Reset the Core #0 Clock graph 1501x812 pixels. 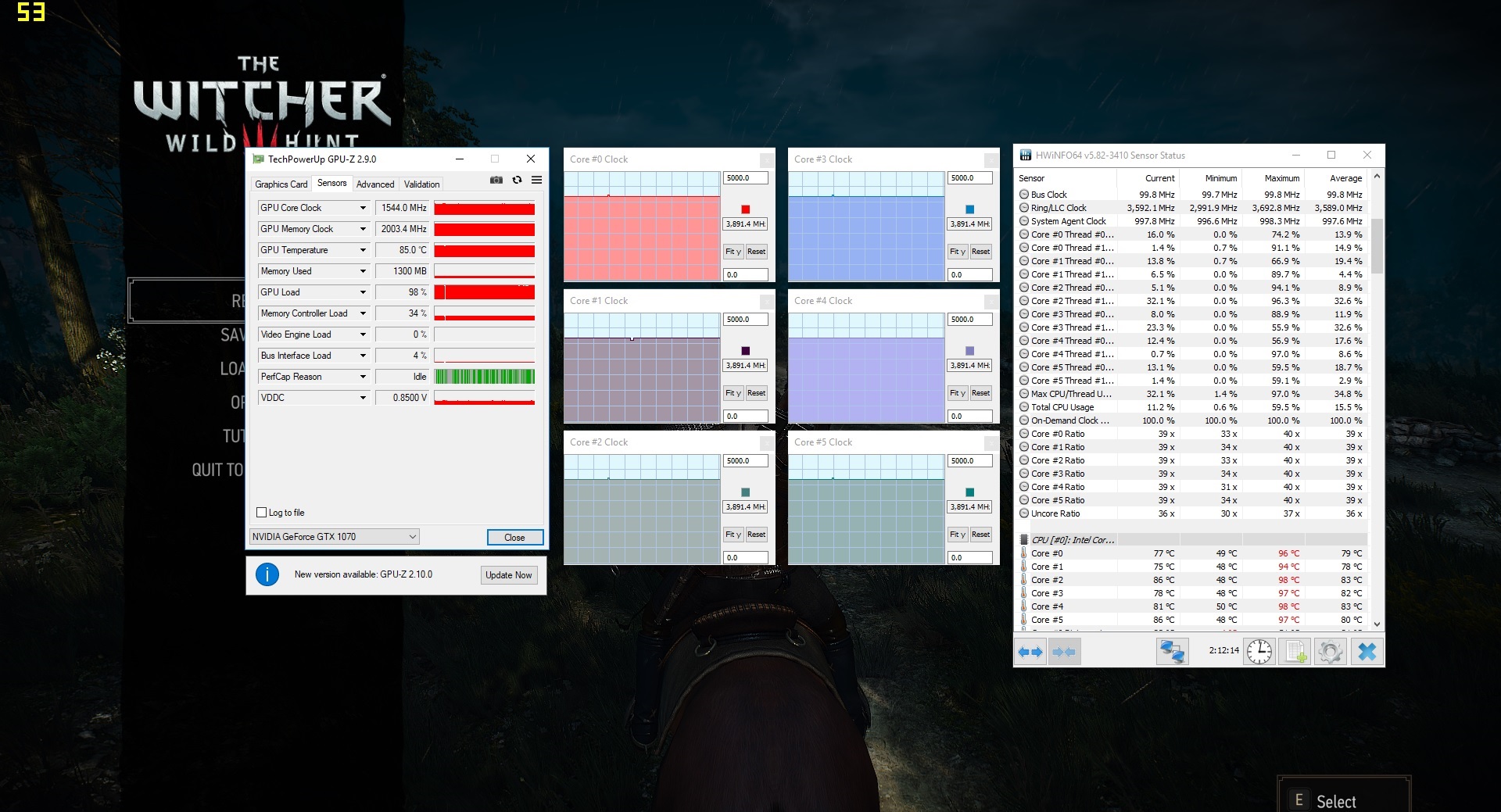756,252
